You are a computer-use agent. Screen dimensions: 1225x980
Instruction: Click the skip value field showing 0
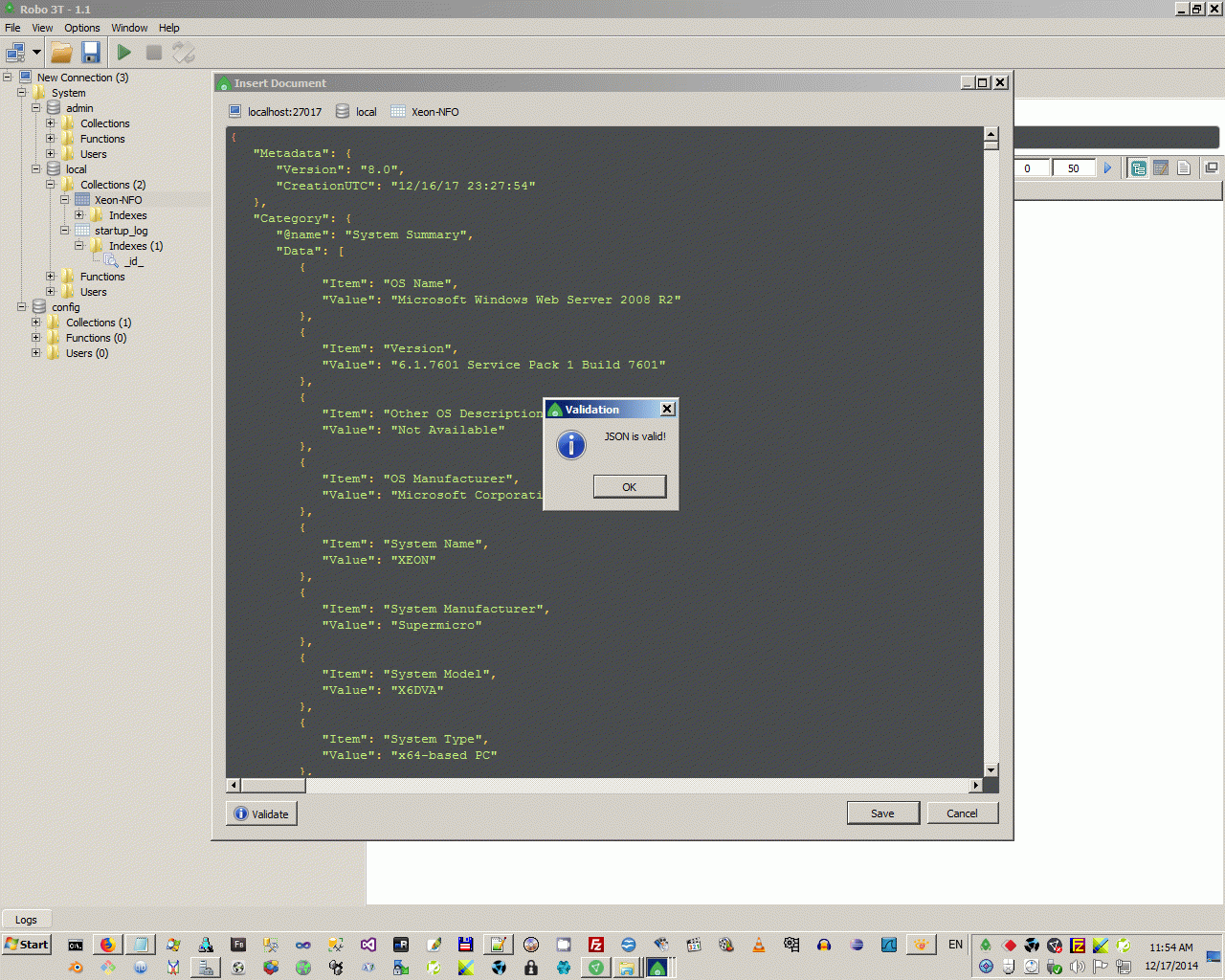(1031, 168)
